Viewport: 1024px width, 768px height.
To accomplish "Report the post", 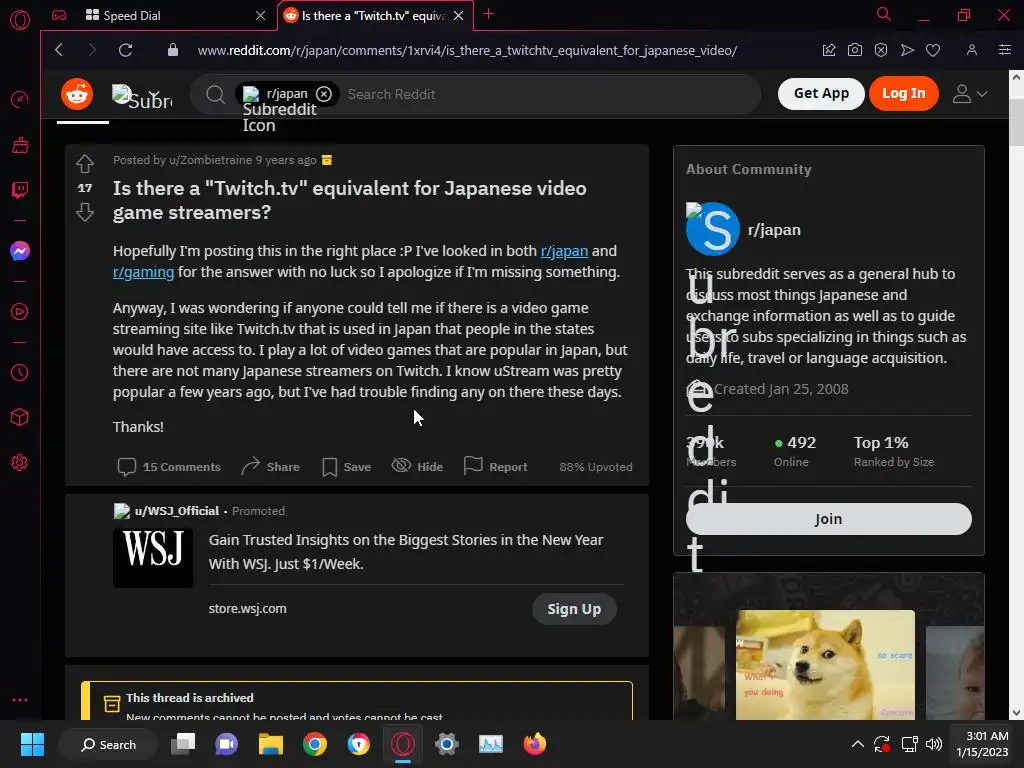I will [495, 466].
